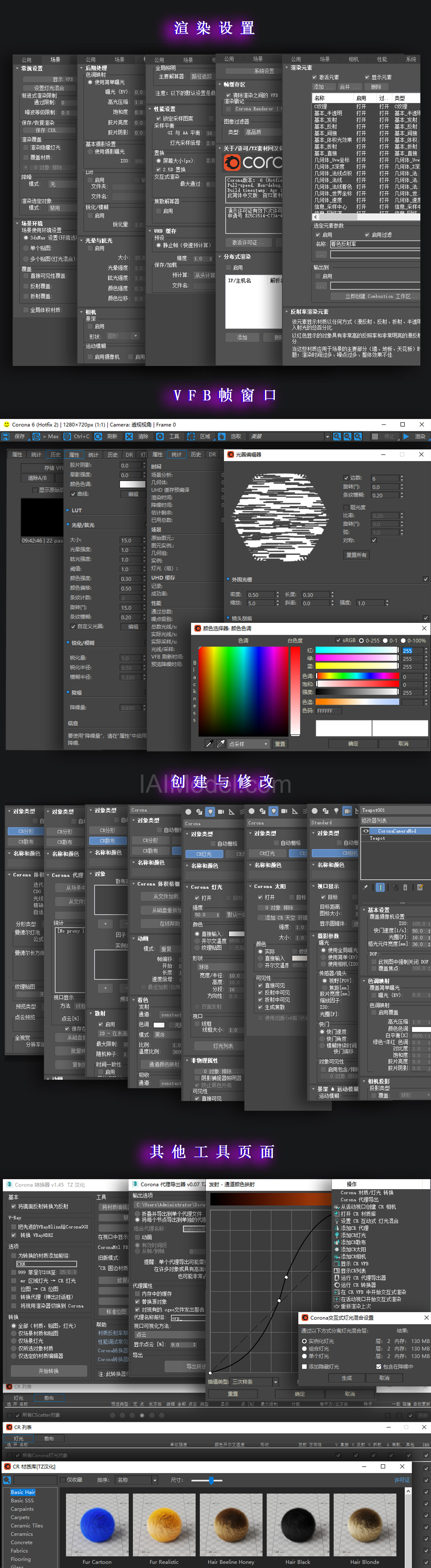Click the trash icon in modifier stack toolbar
Viewport: 431px width, 1568px height.
point(405,887)
